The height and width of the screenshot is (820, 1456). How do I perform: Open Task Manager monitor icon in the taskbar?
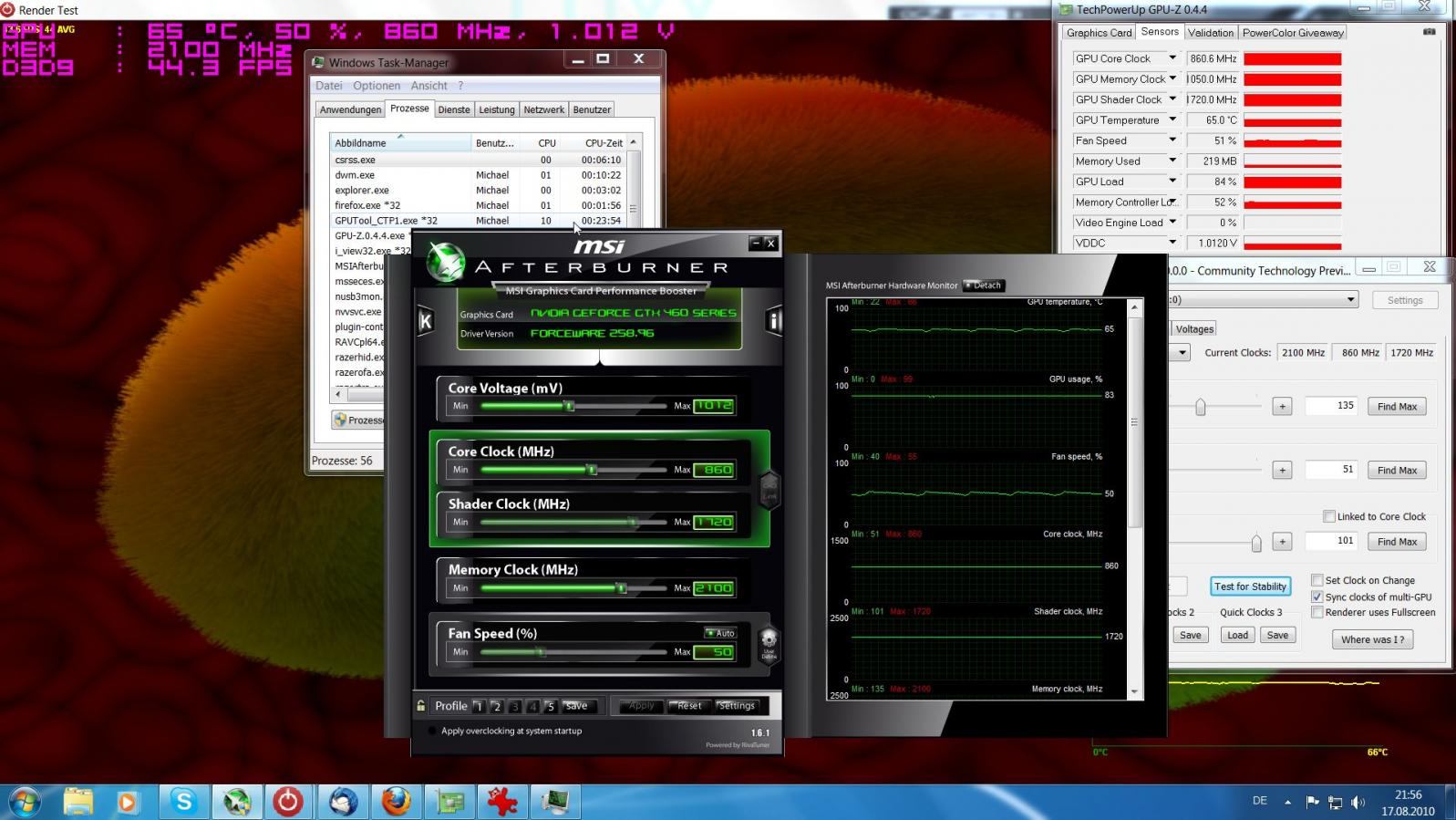554,802
